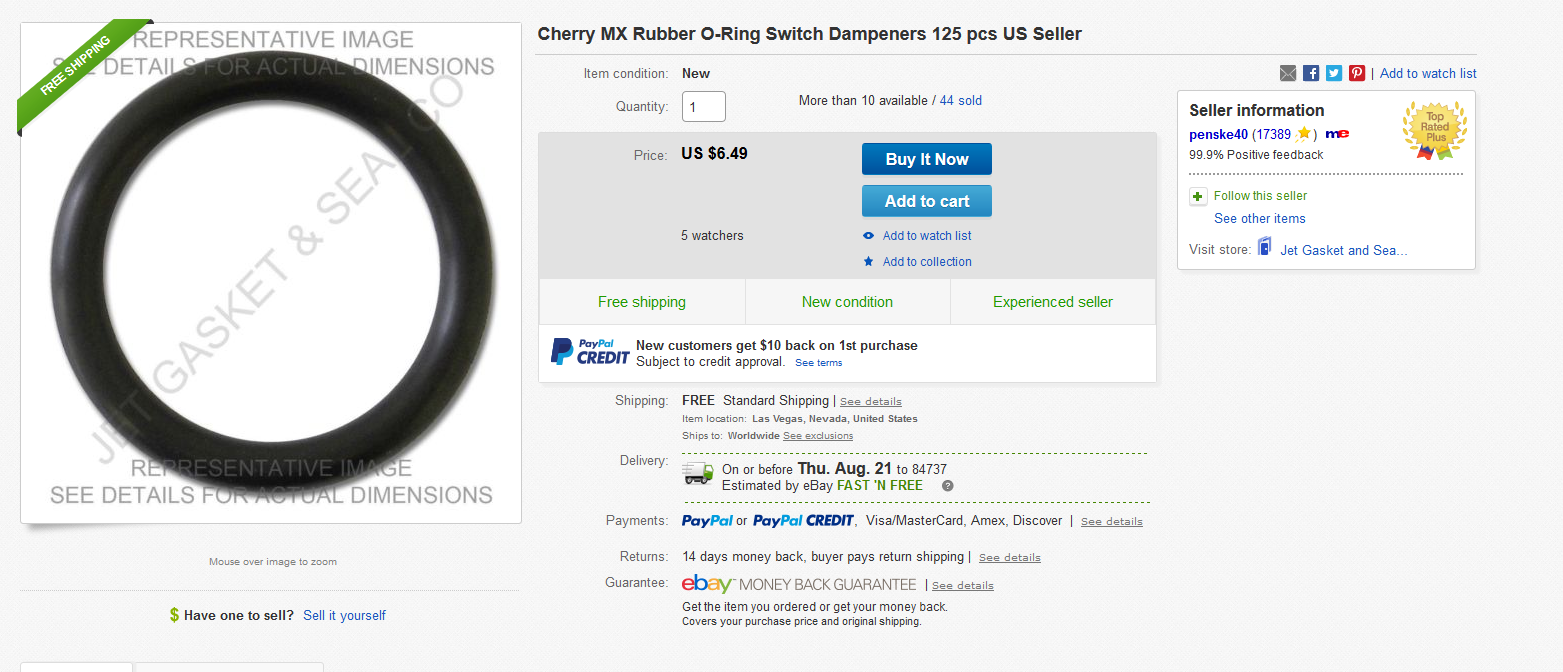
Task: Click the O-ring product image
Action: [x=271, y=272]
